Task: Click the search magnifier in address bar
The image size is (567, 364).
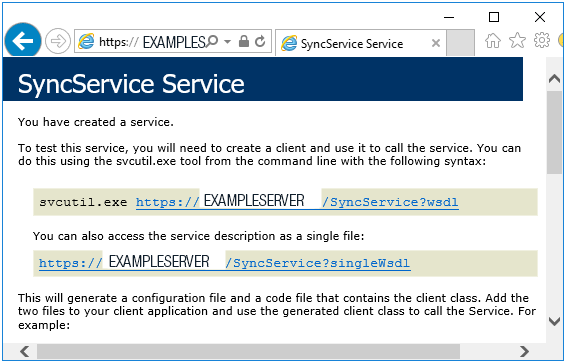Action: pos(212,41)
